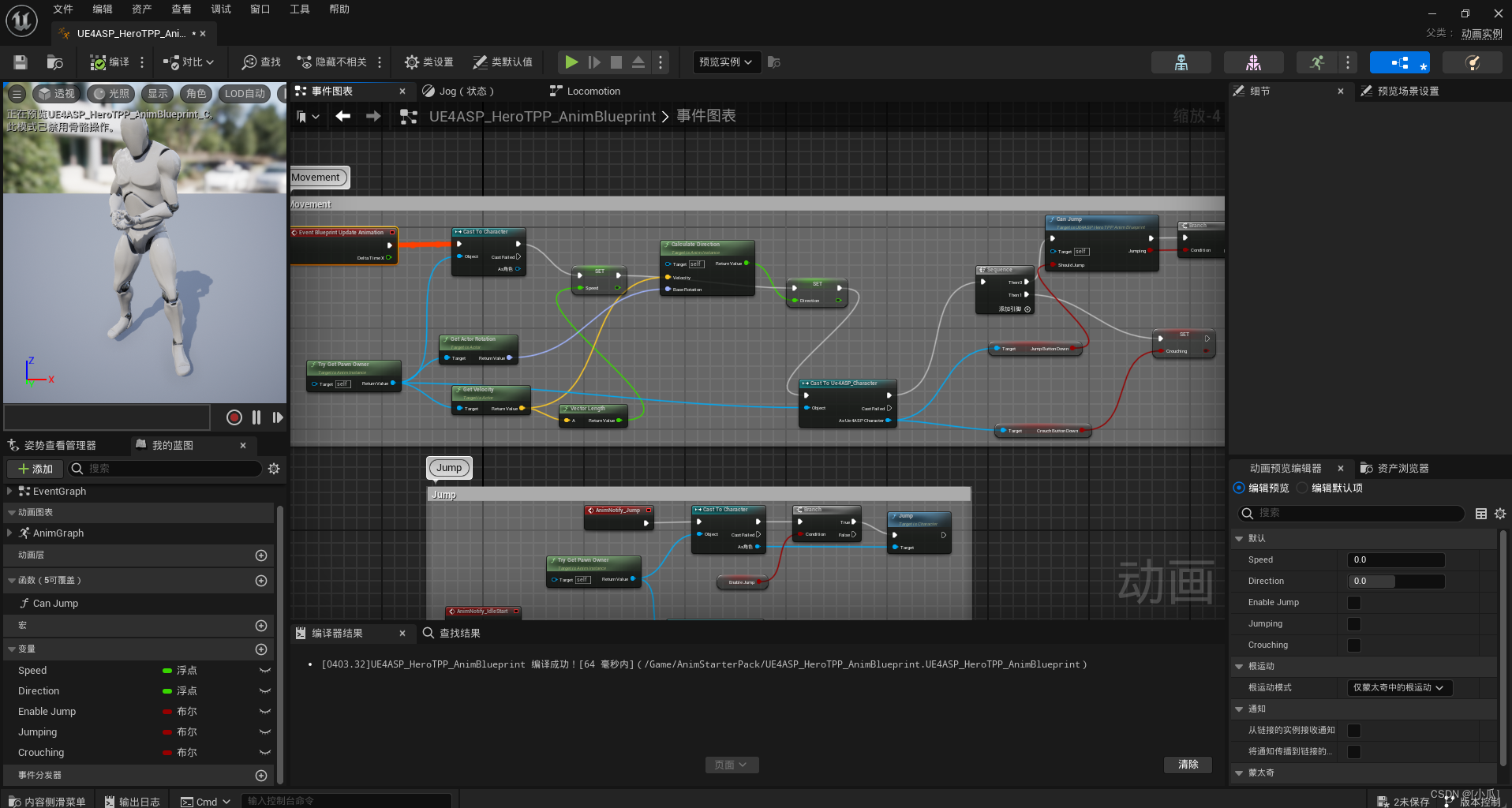The height and width of the screenshot is (808, 1512).
Task: Open 类默认值 class defaults
Action: coord(503,62)
